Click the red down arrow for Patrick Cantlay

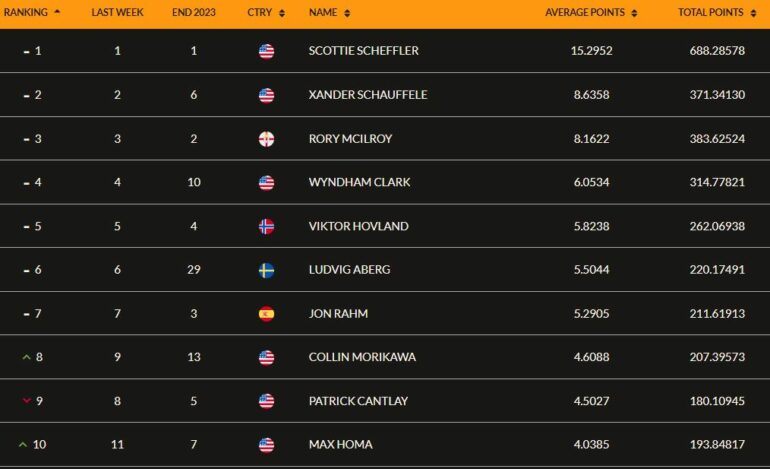point(27,401)
